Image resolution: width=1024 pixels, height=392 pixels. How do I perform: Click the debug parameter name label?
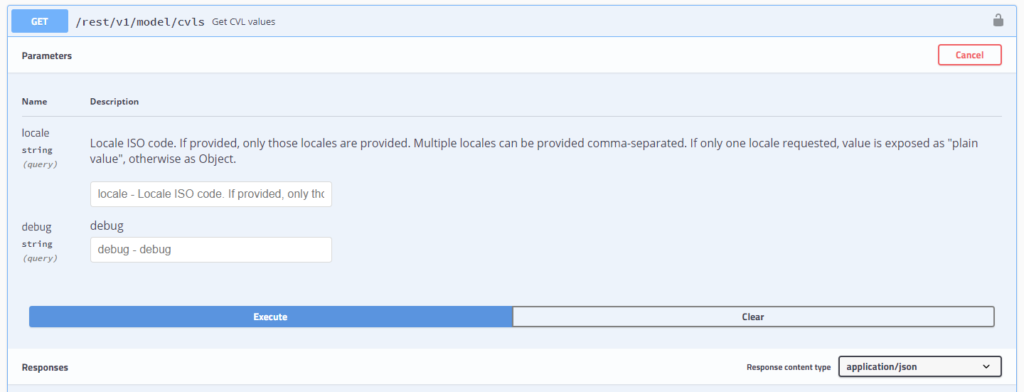(37, 227)
